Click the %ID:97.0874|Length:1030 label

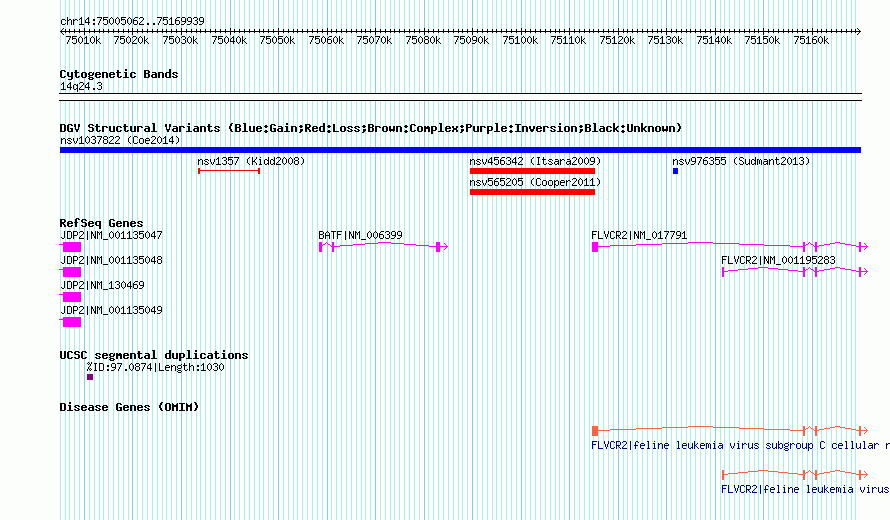click(x=156, y=367)
